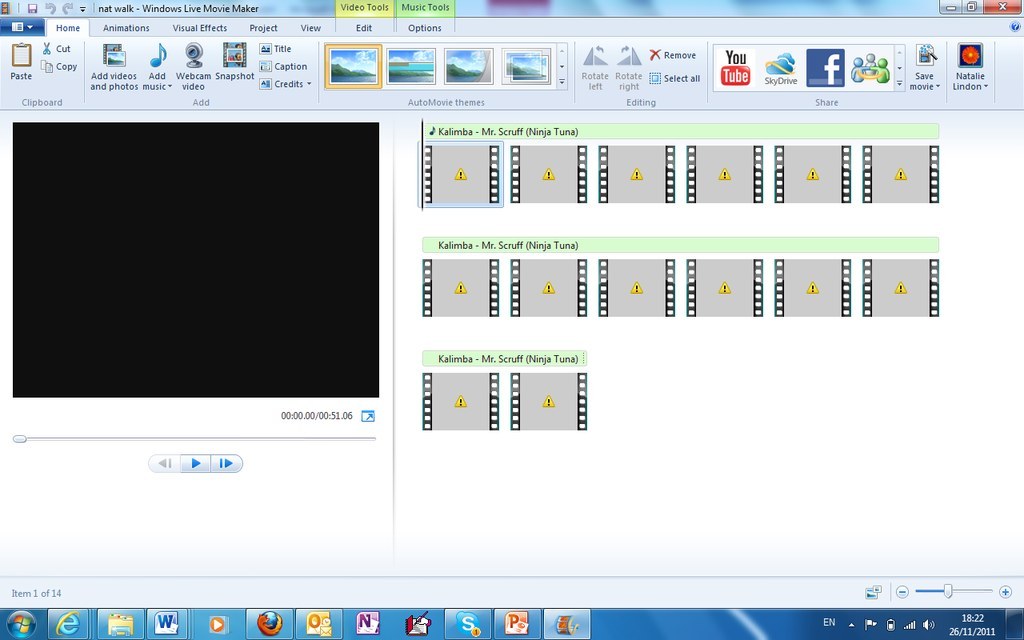Open Skype from taskbar
1024x640 pixels.
pyautogui.click(x=468, y=624)
